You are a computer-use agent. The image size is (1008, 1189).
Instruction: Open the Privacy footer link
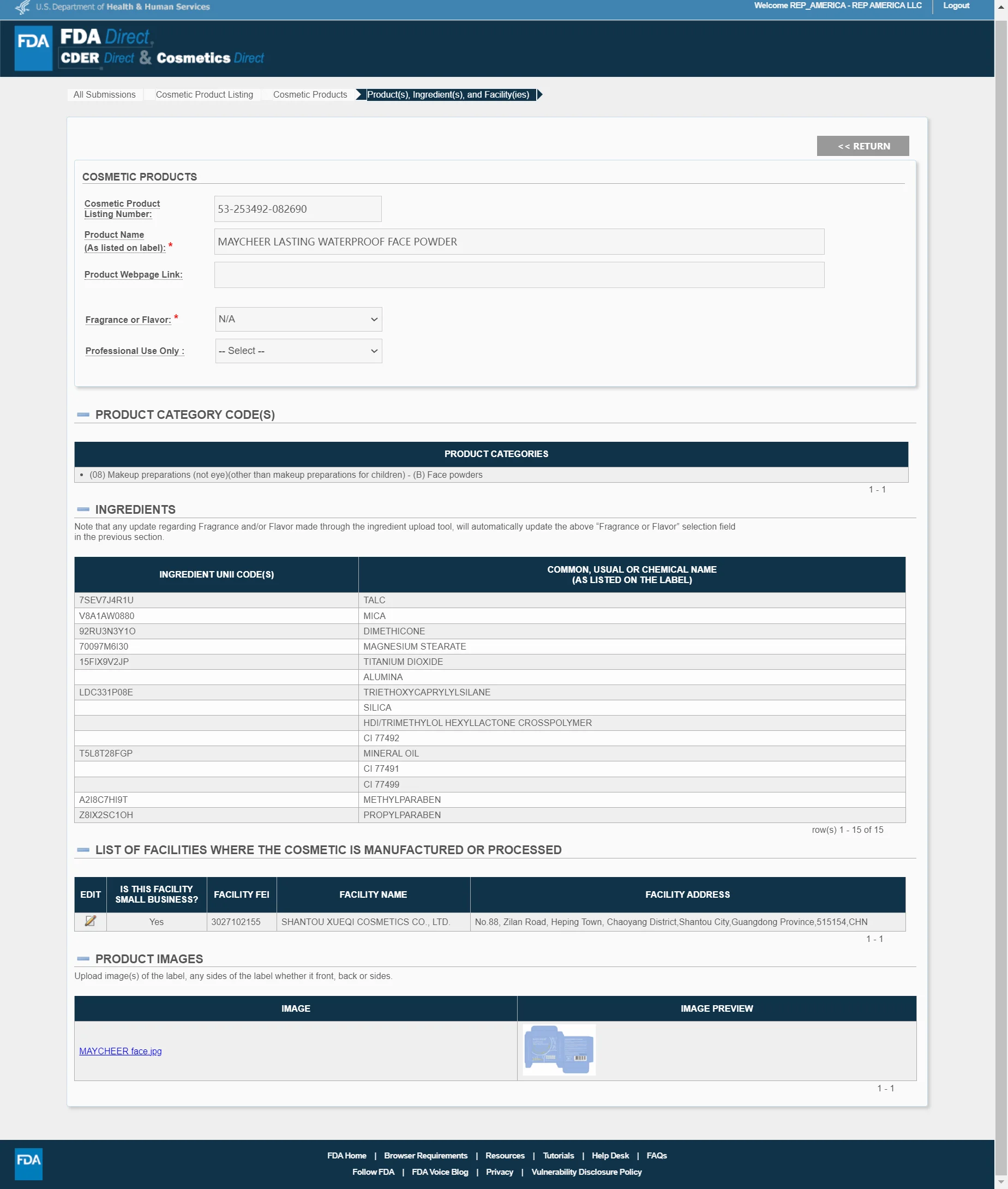click(x=500, y=1173)
